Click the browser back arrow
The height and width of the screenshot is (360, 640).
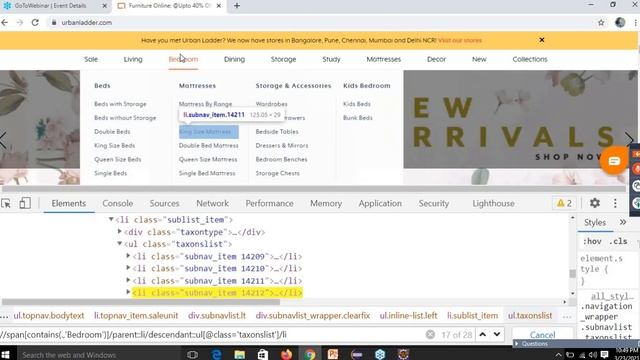coord(5,22)
